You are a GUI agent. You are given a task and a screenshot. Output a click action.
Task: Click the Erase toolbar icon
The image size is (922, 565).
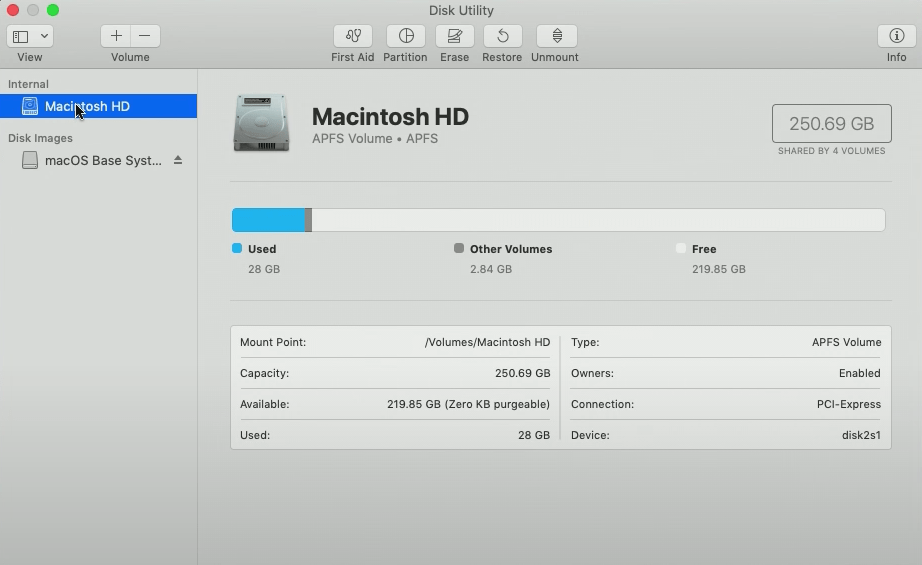point(454,36)
